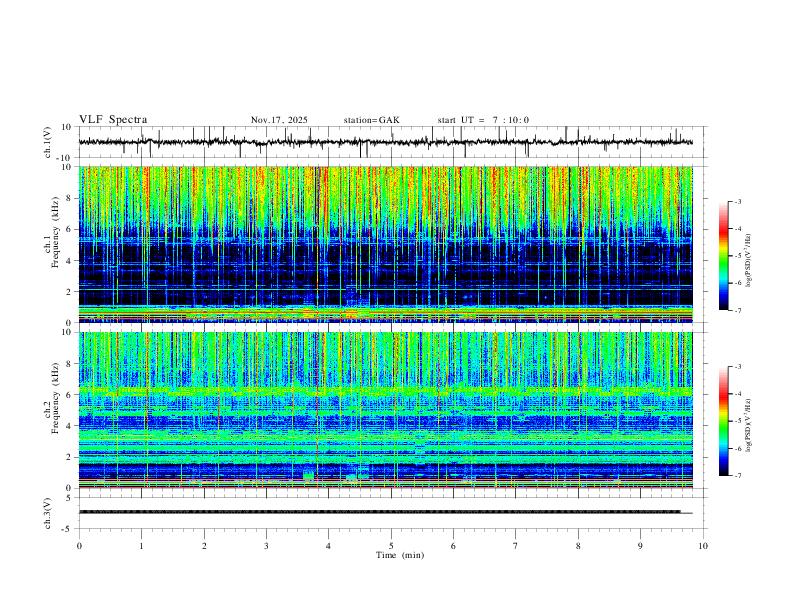Click time axis tick label '7'
Image resolution: width=792 pixels, height=612 pixels.
pyautogui.click(x=516, y=546)
